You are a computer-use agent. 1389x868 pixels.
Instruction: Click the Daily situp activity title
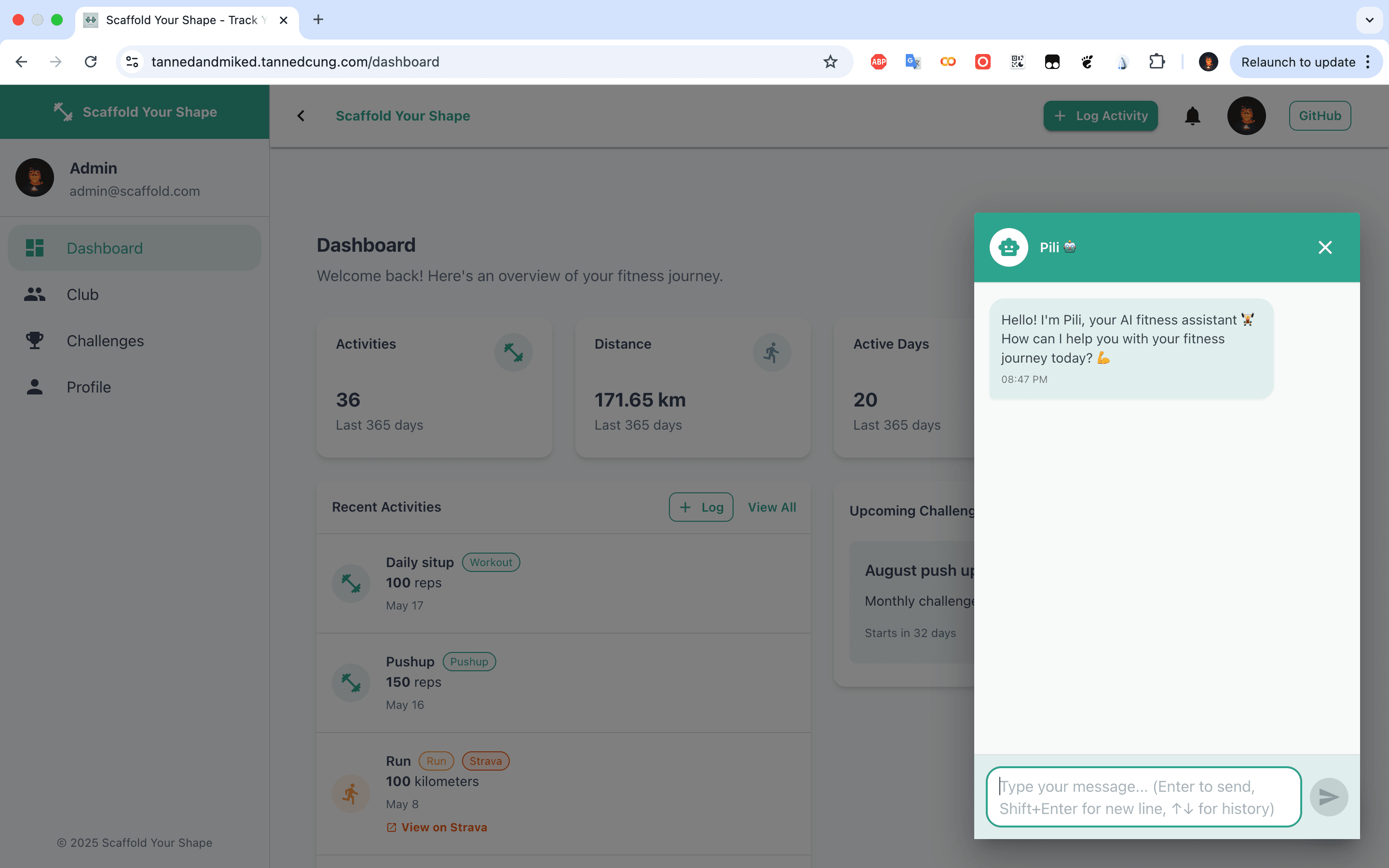pos(420,562)
